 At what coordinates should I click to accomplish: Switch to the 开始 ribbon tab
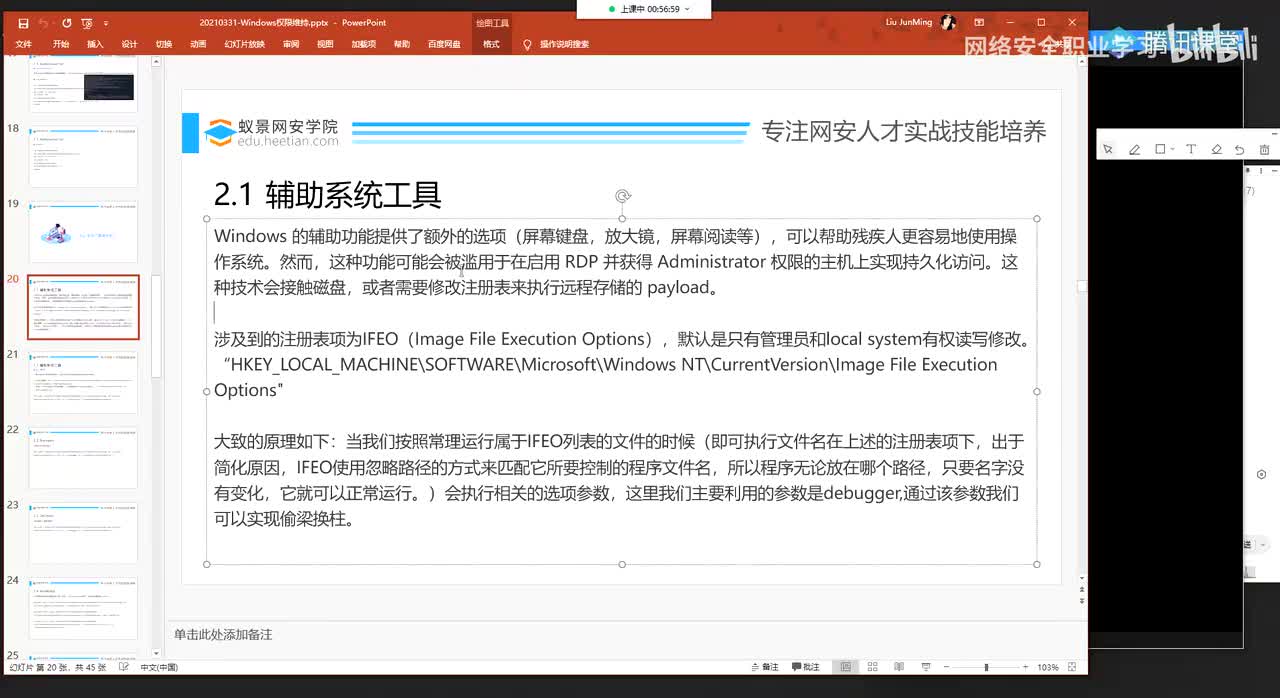coord(61,44)
